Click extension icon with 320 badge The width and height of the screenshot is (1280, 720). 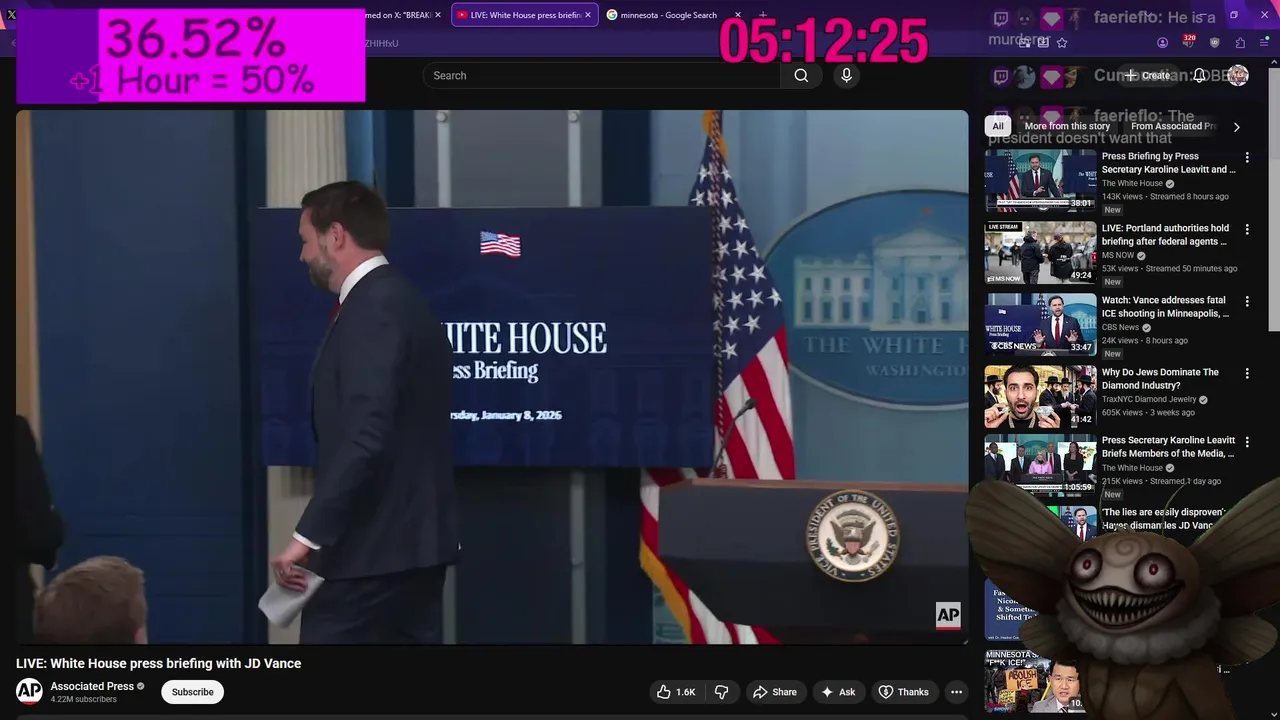(x=1188, y=42)
